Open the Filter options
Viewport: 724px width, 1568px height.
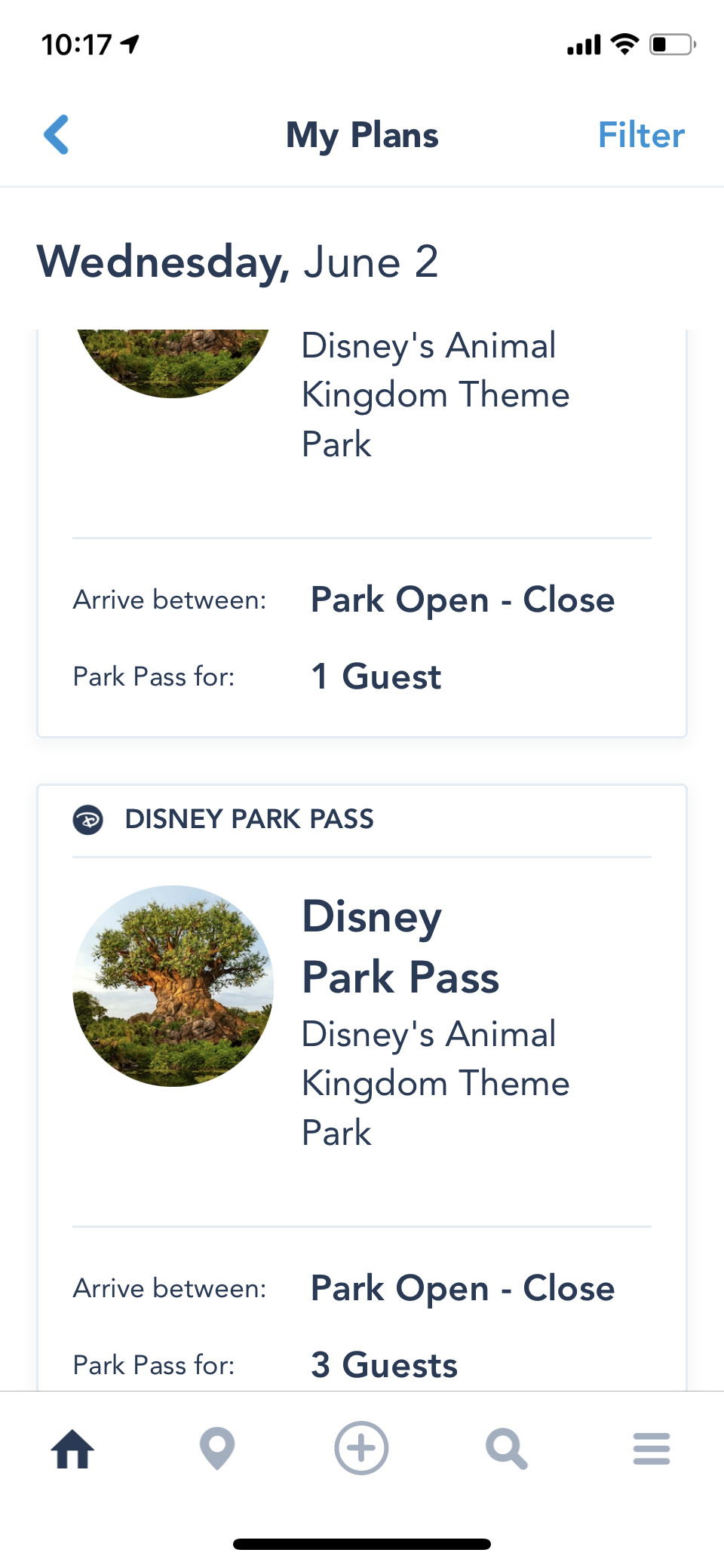(x=640, y=136)
